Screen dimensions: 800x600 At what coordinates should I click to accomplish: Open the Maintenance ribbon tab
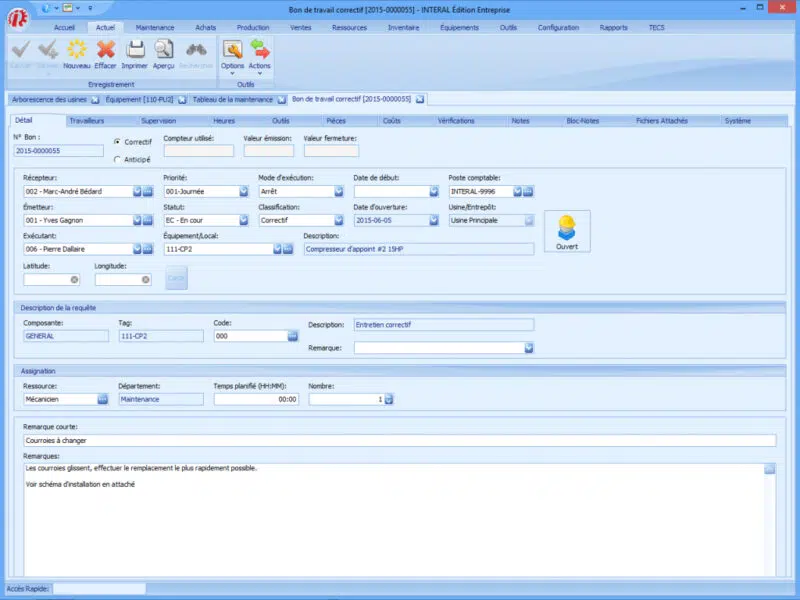[x=155, y=27]
